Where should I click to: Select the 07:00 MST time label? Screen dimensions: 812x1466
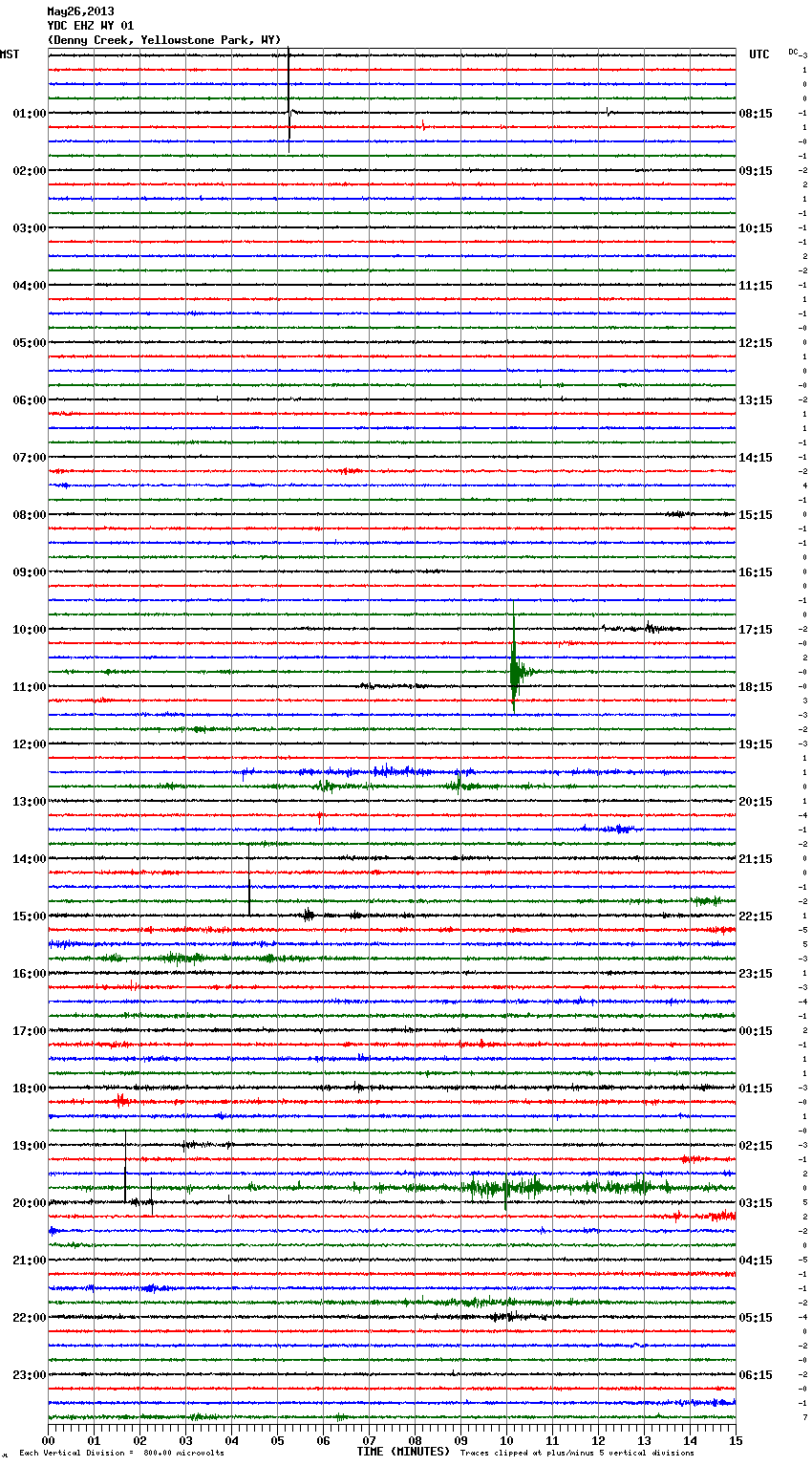point(29,458)
